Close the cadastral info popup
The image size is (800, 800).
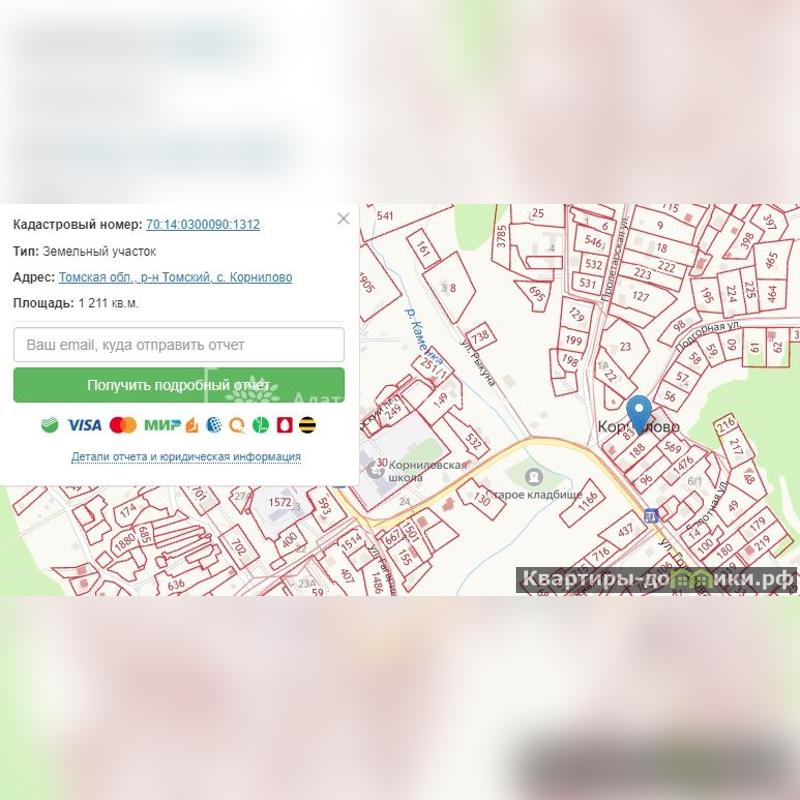click(x=343, y=219)
